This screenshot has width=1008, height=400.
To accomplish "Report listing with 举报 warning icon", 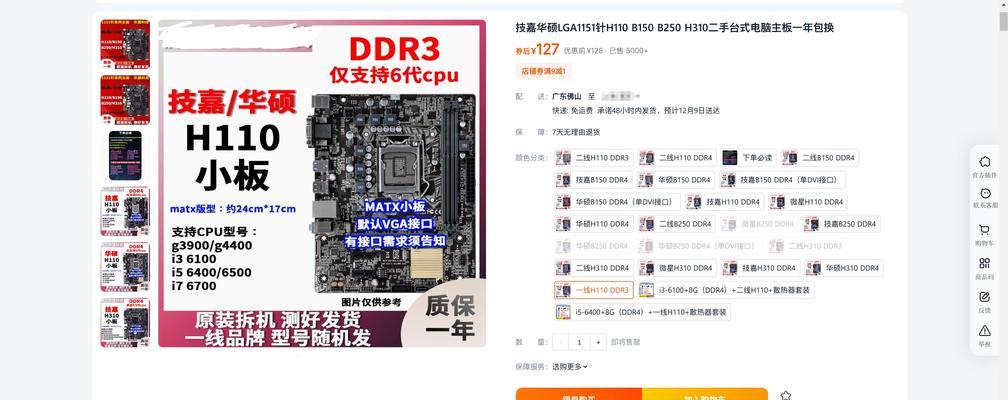I will click(x=984, y=335).
